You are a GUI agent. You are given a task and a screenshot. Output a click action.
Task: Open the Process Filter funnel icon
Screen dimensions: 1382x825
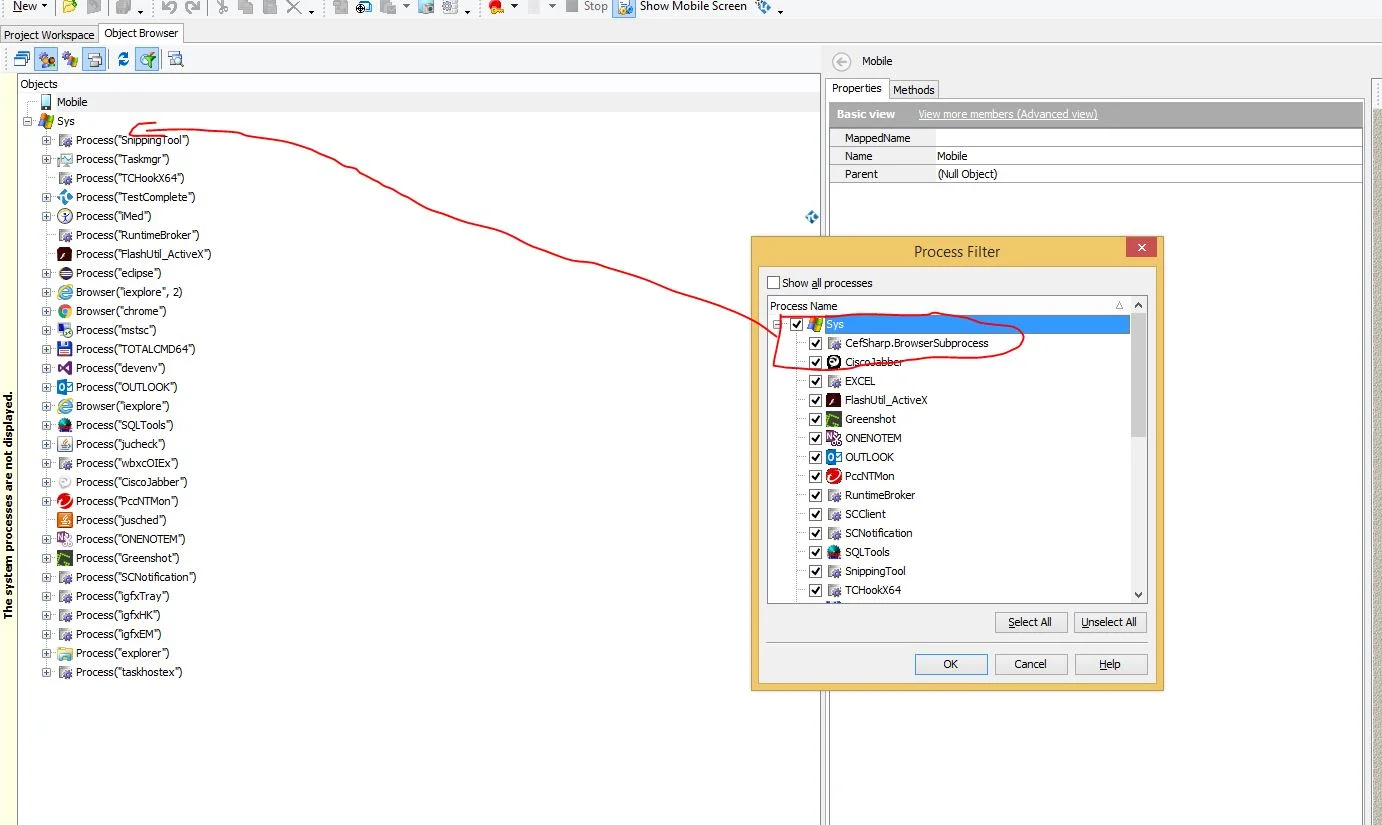click(x=147, y=59)
